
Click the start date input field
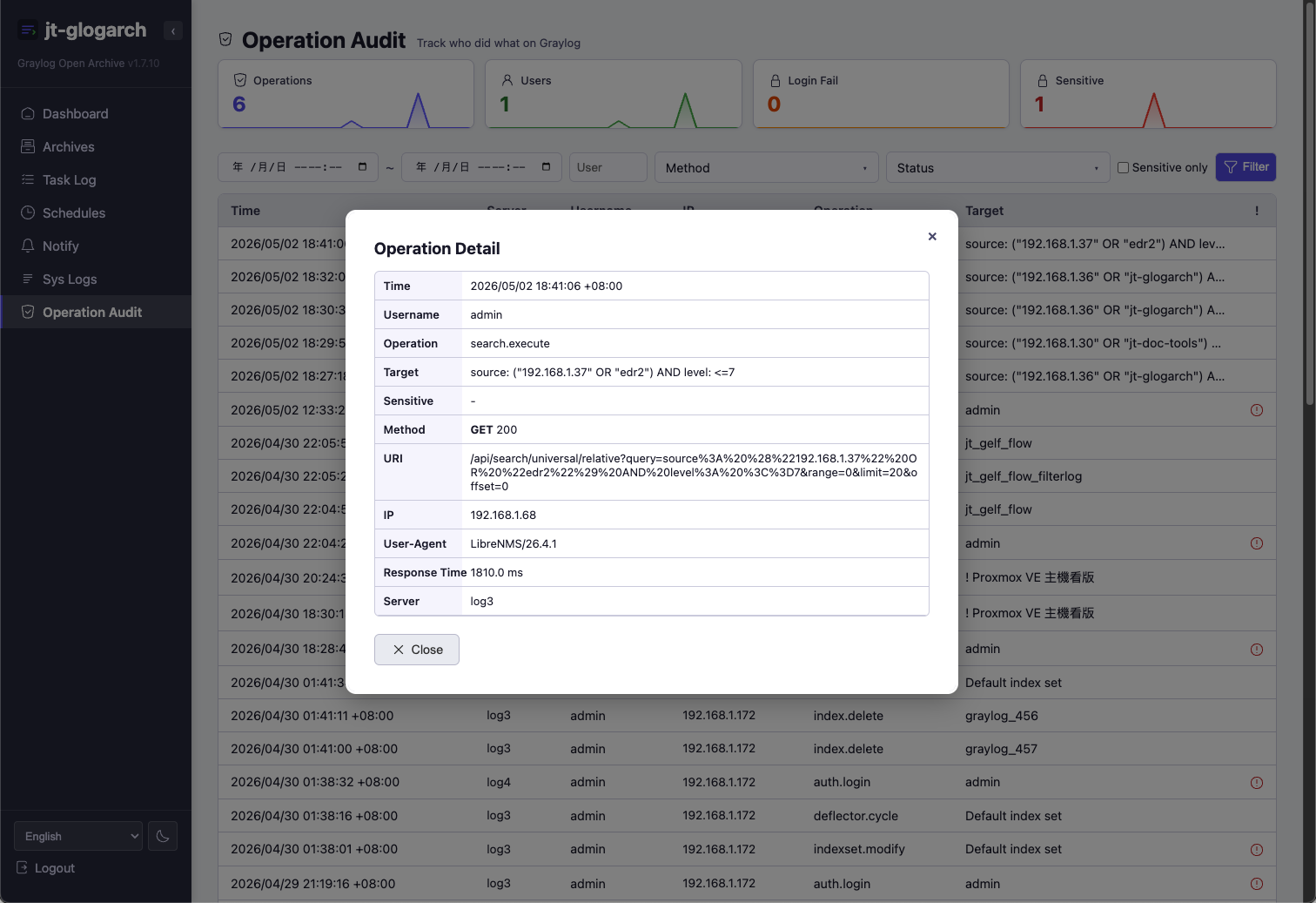point(298,167)
